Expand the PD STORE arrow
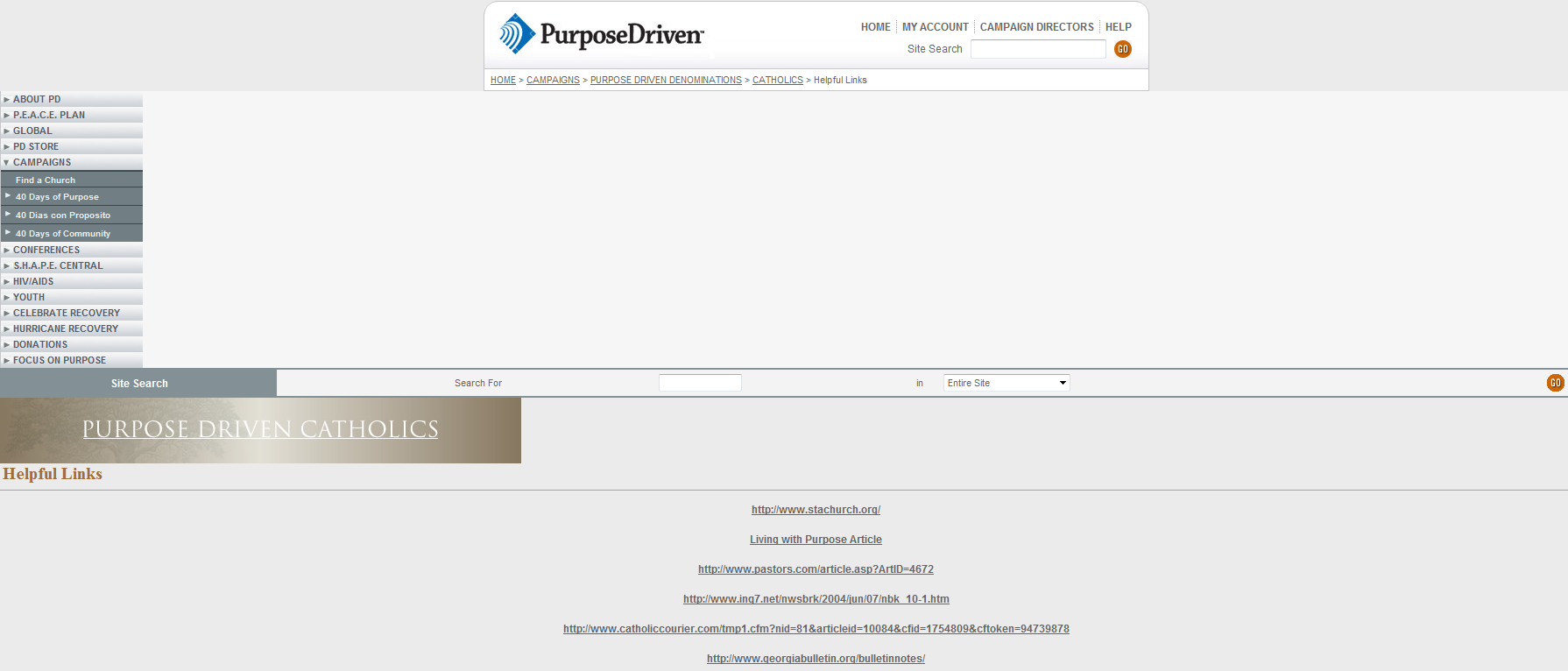The image size is (1568, 671). [x=6, y=147]
